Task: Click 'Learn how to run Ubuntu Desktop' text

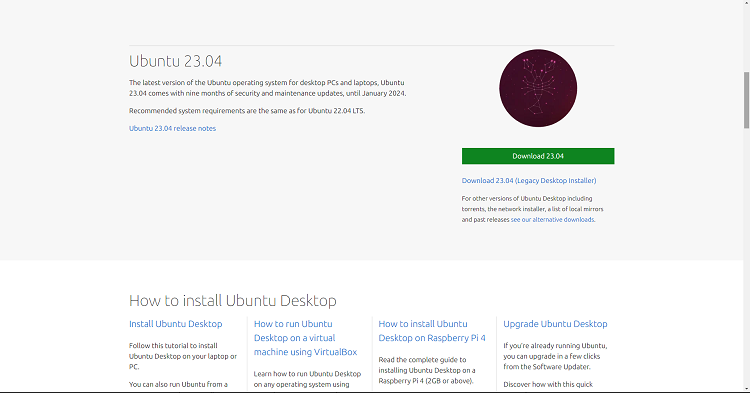Action: coord(307,373)
